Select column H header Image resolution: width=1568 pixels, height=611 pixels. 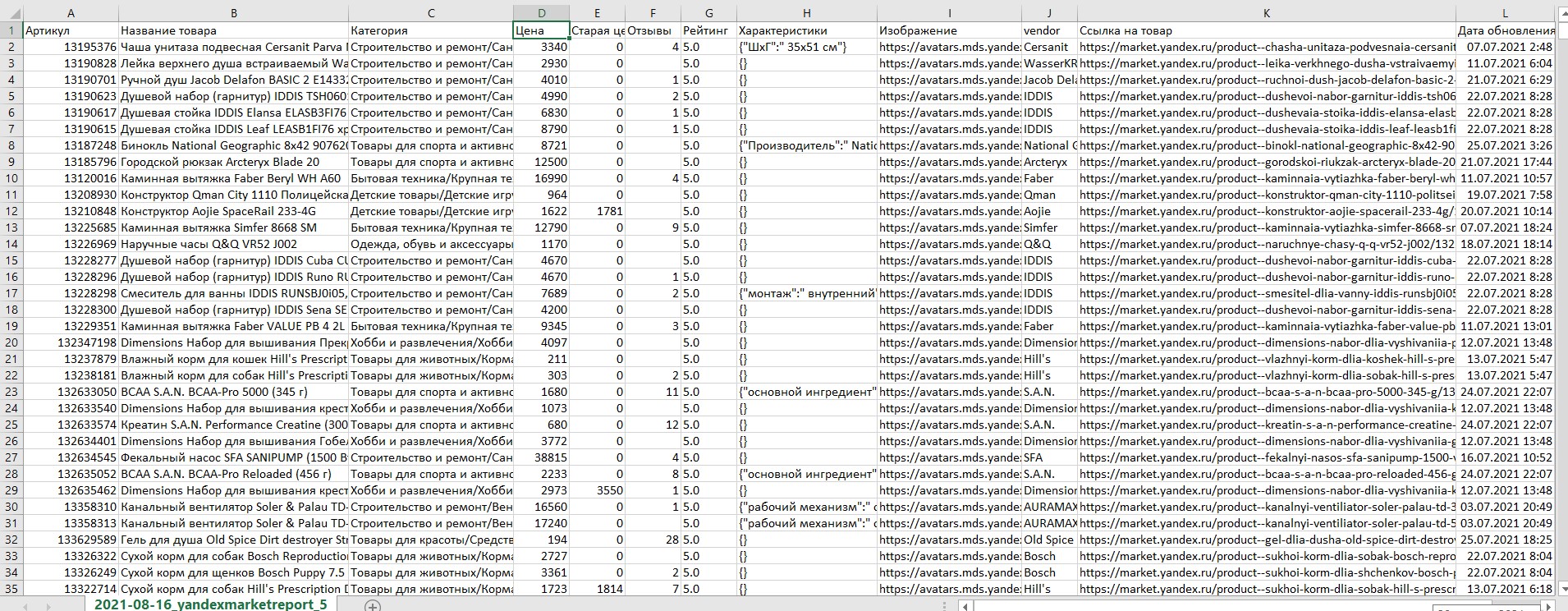[x=807, y=13]
